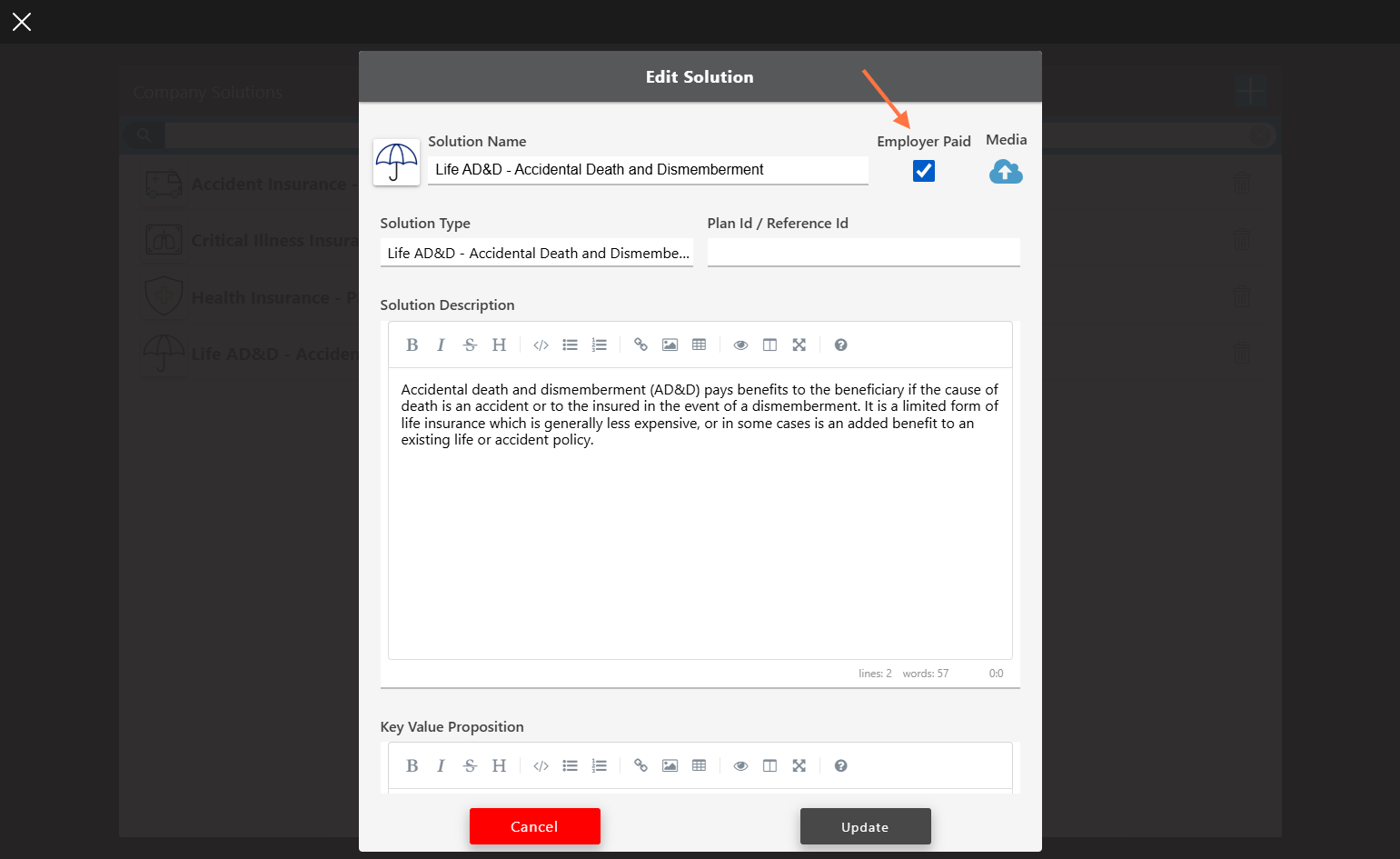
Task: Insert code block in Solution Description editor
Action: point(541,345)
